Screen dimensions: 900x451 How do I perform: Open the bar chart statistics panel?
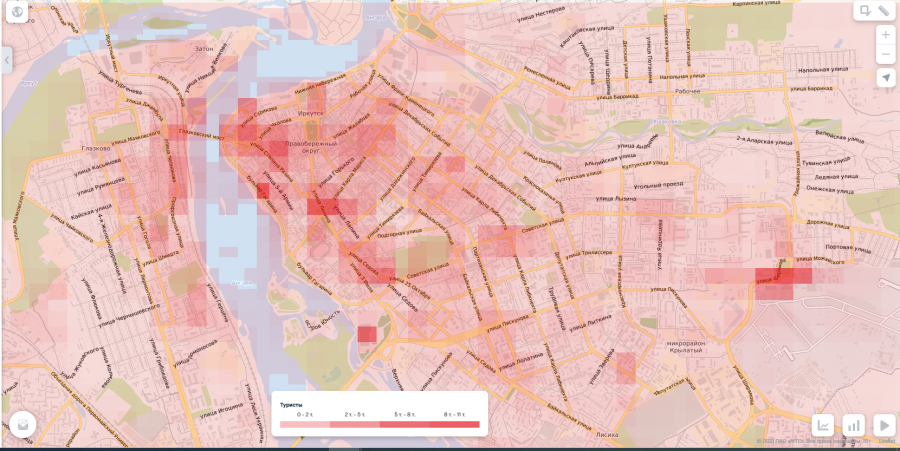pos(853,424)
